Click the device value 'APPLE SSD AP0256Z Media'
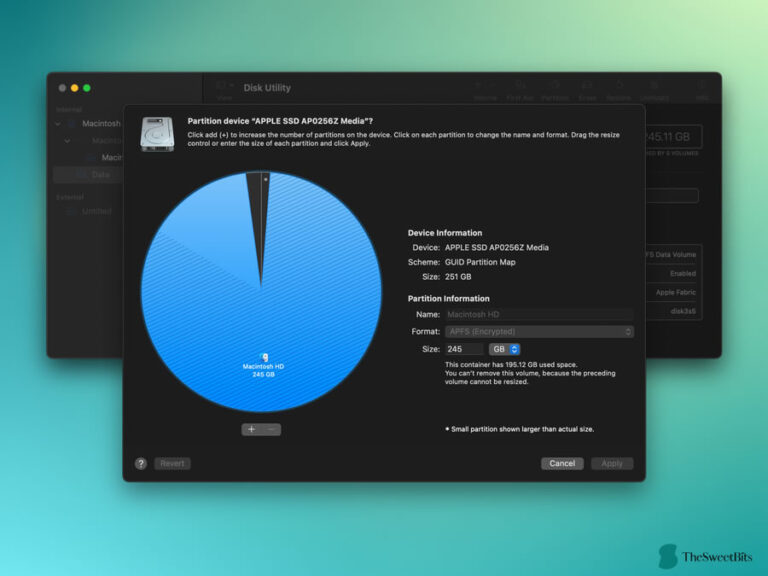Screen dimensions: 768x576 coord(497,248)
